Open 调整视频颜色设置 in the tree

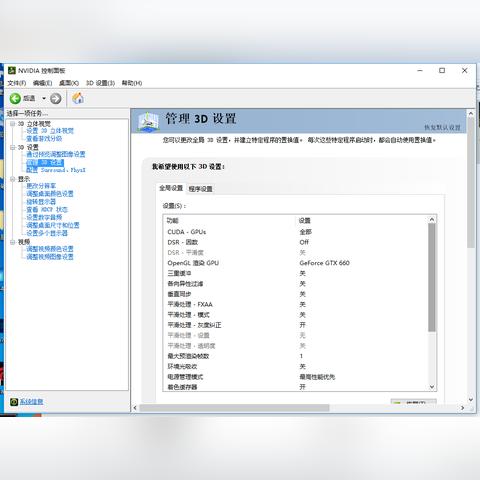pyautogui.click(x=50, y=249)
